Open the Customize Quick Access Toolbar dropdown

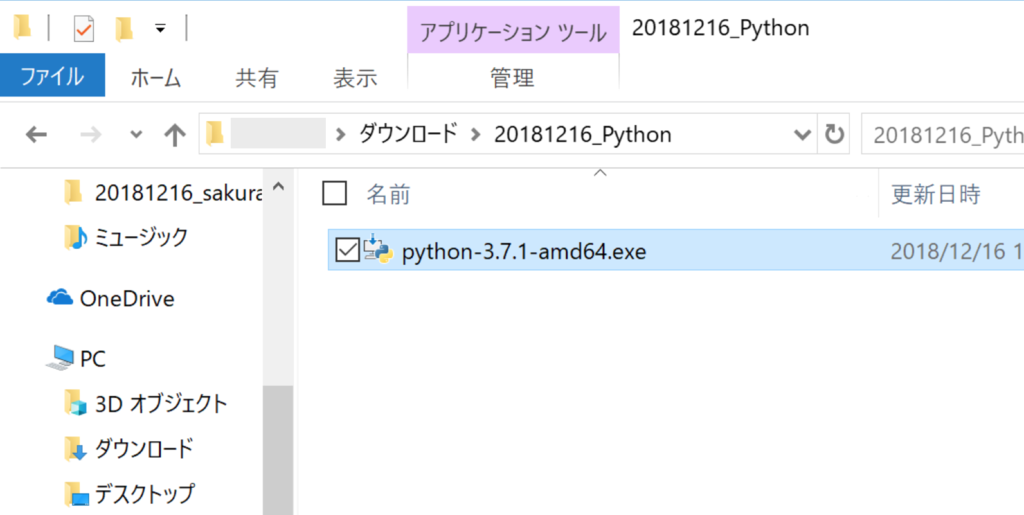[x=160, y=28]
